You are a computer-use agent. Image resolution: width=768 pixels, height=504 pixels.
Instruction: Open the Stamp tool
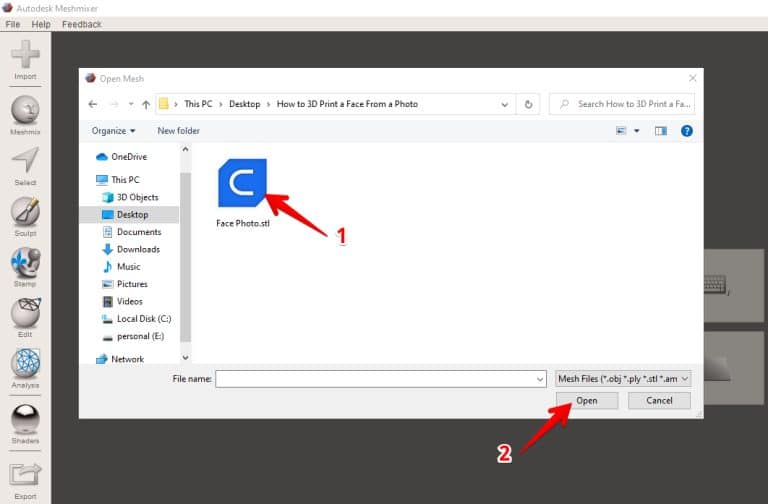[x=25, y=263]
